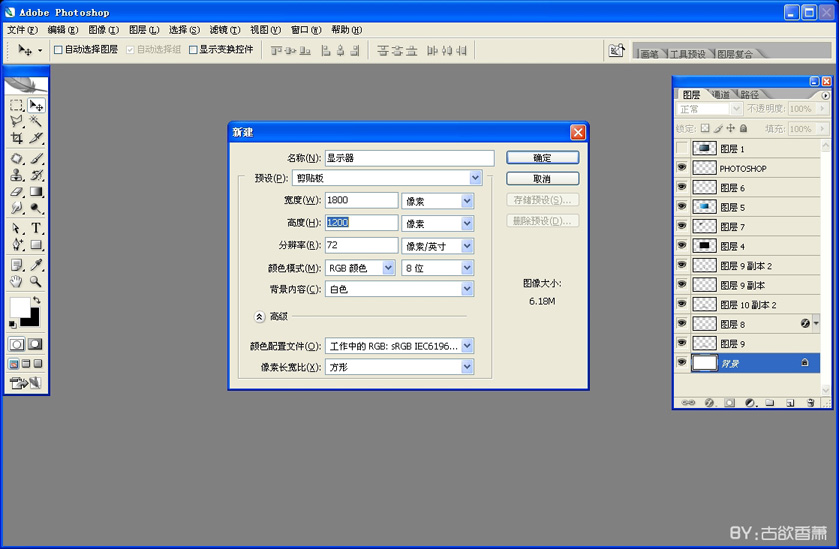
Task: Click foreground color swatch
Action: point(20,308)
